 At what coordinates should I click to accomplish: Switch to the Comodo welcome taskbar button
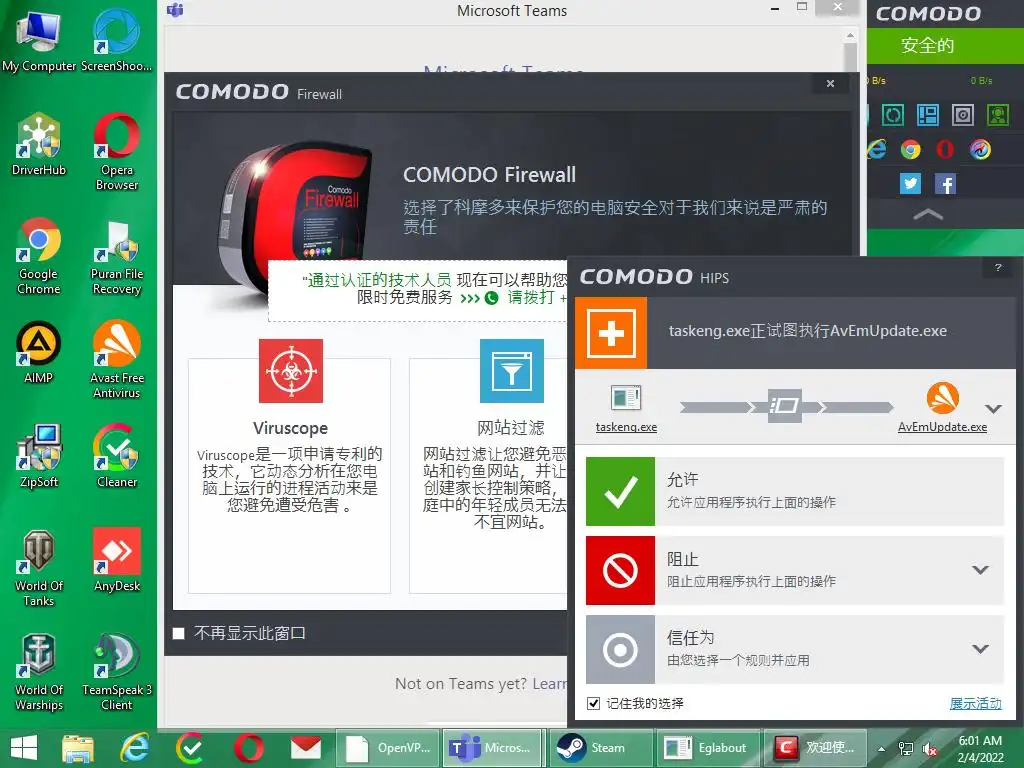click(x=815, y=748)
